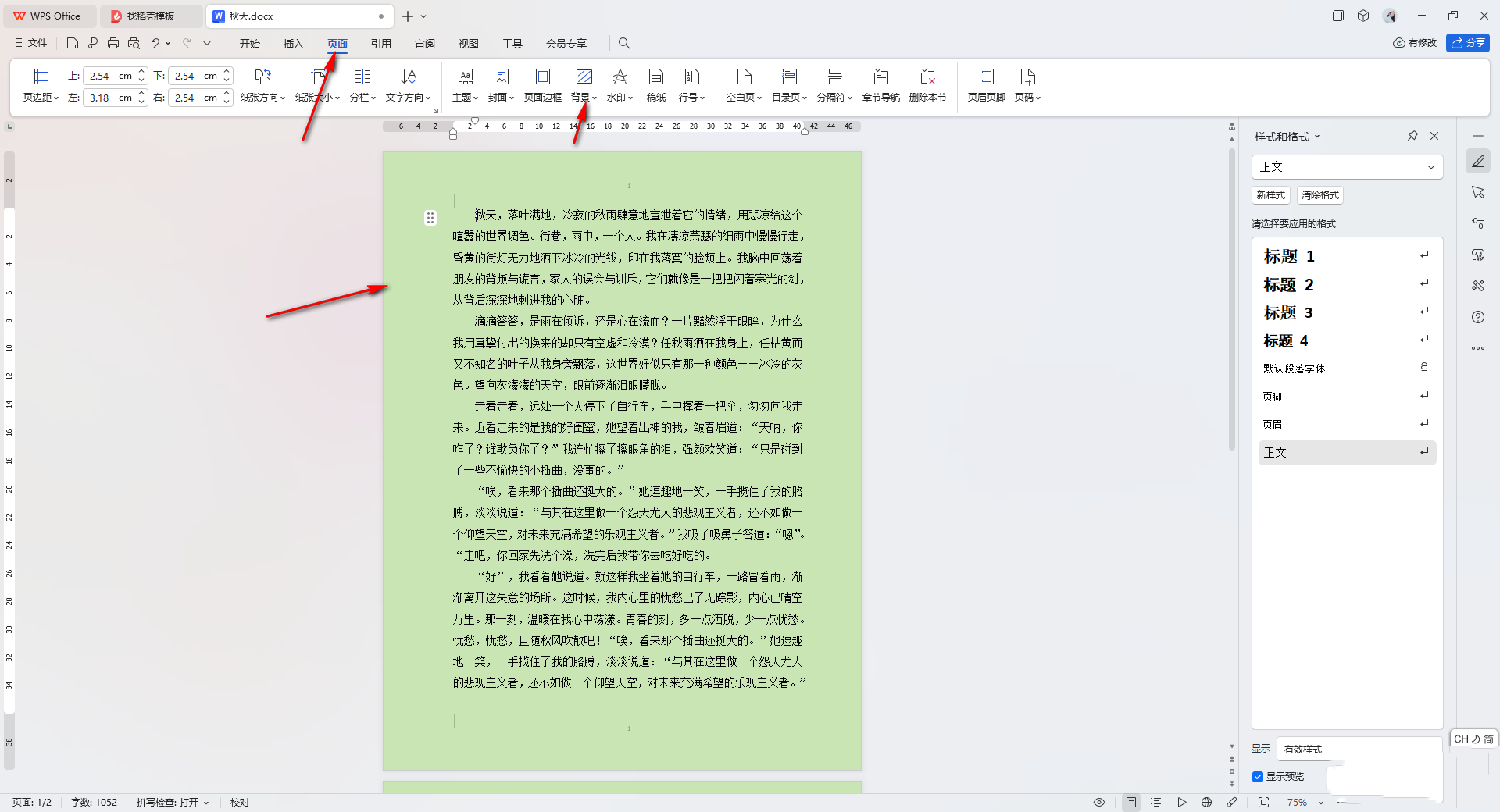Expand the 样式和格式 panel title dropdown
Screen dimensions: 1500x812
(1317, 137)
